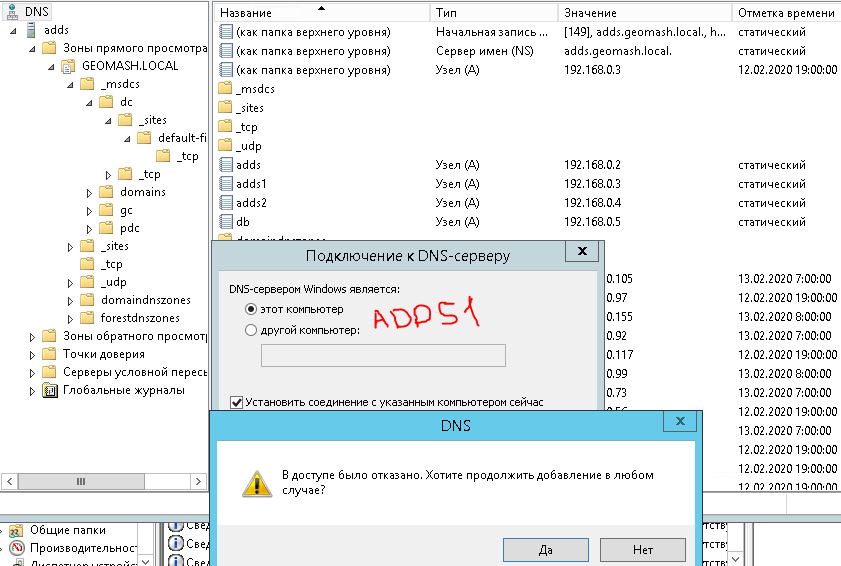
Task: Click the tree scrollbar right arrow
Action: [x=198, y=481]
